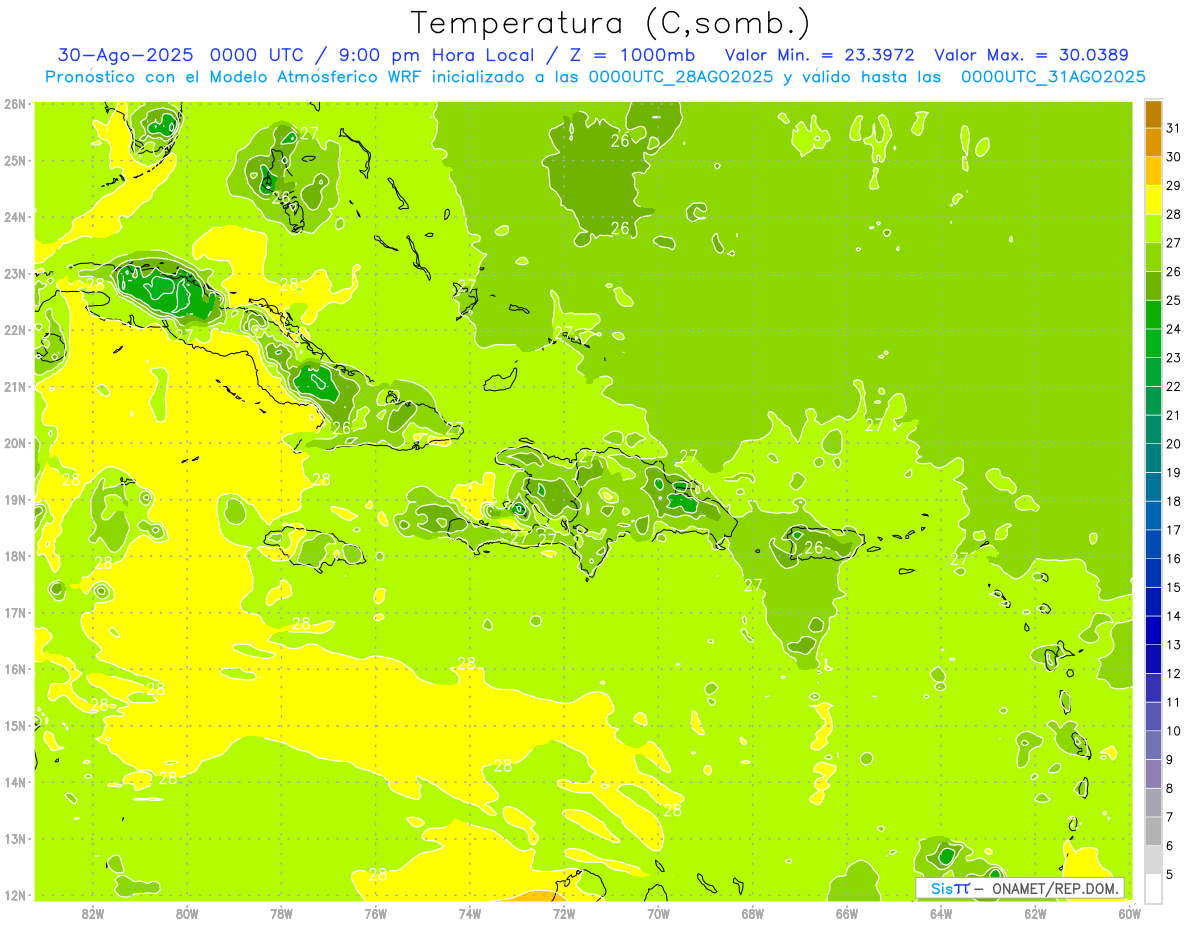Click the '24N' latitude axis label
The height and width of the screenshot is (927, 1200).
coord(15,217)
